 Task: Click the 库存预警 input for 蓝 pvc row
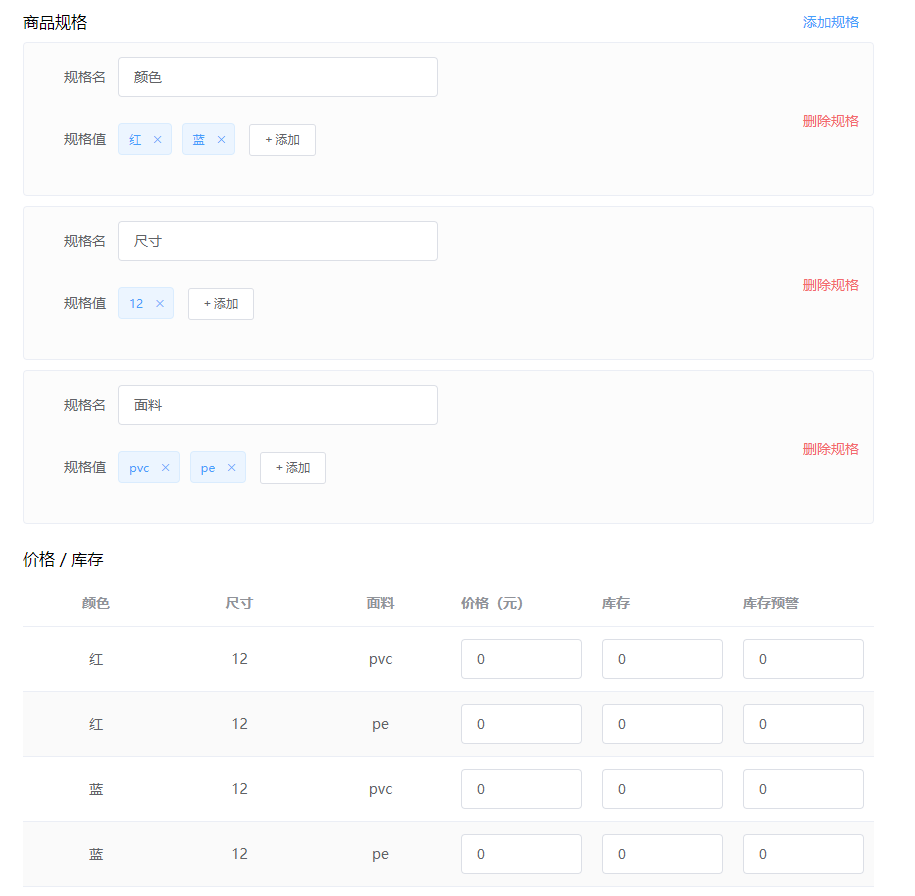[803, 789]
